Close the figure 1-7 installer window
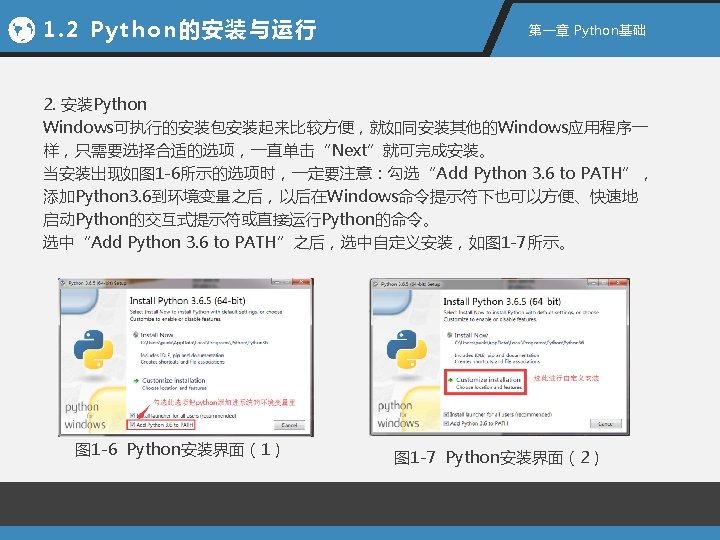 pyautogui.click(x=618, y=282)
